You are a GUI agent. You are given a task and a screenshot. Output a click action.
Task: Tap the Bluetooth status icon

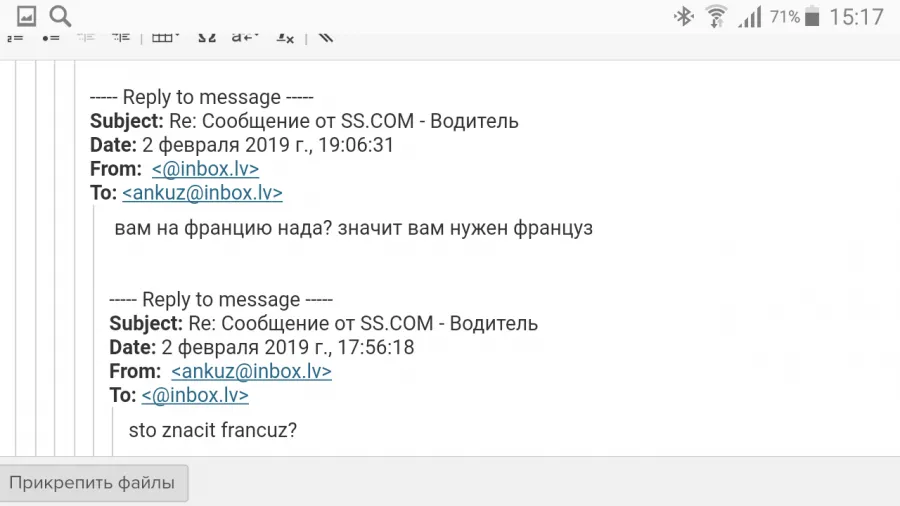(684, 17)
